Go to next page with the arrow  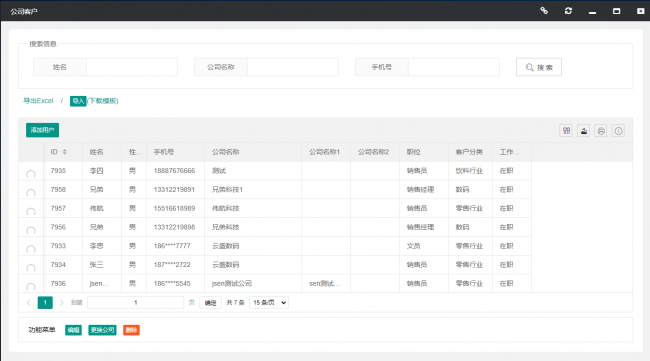click(61, 303)
